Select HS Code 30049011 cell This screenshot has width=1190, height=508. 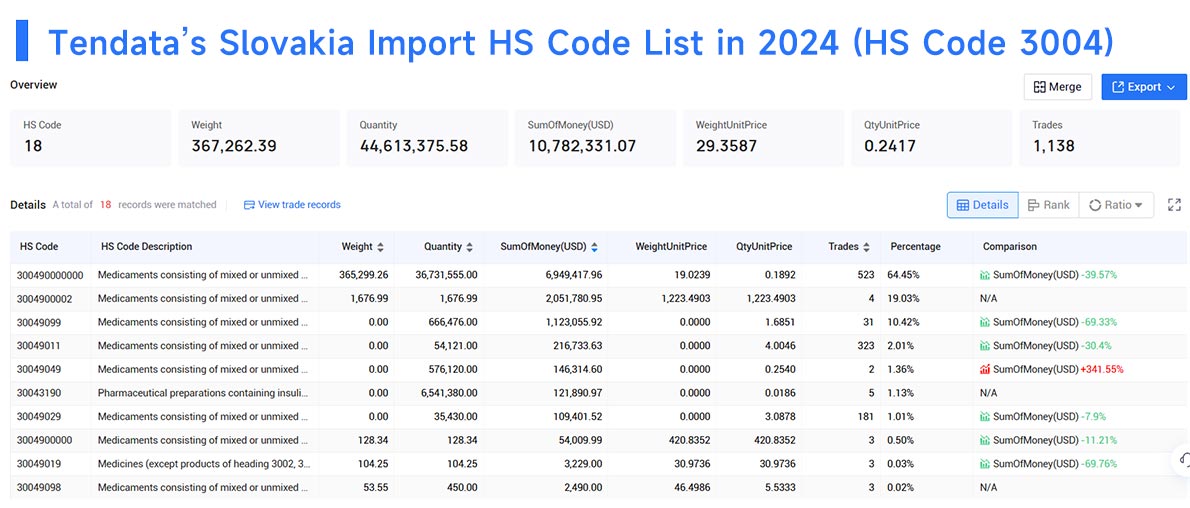(39, 346)
